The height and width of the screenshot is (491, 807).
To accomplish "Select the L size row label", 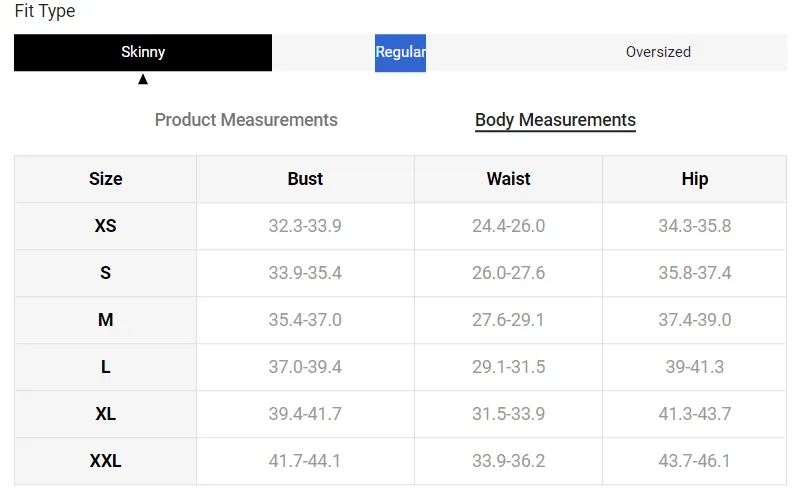I will click(x=106, y=367).
